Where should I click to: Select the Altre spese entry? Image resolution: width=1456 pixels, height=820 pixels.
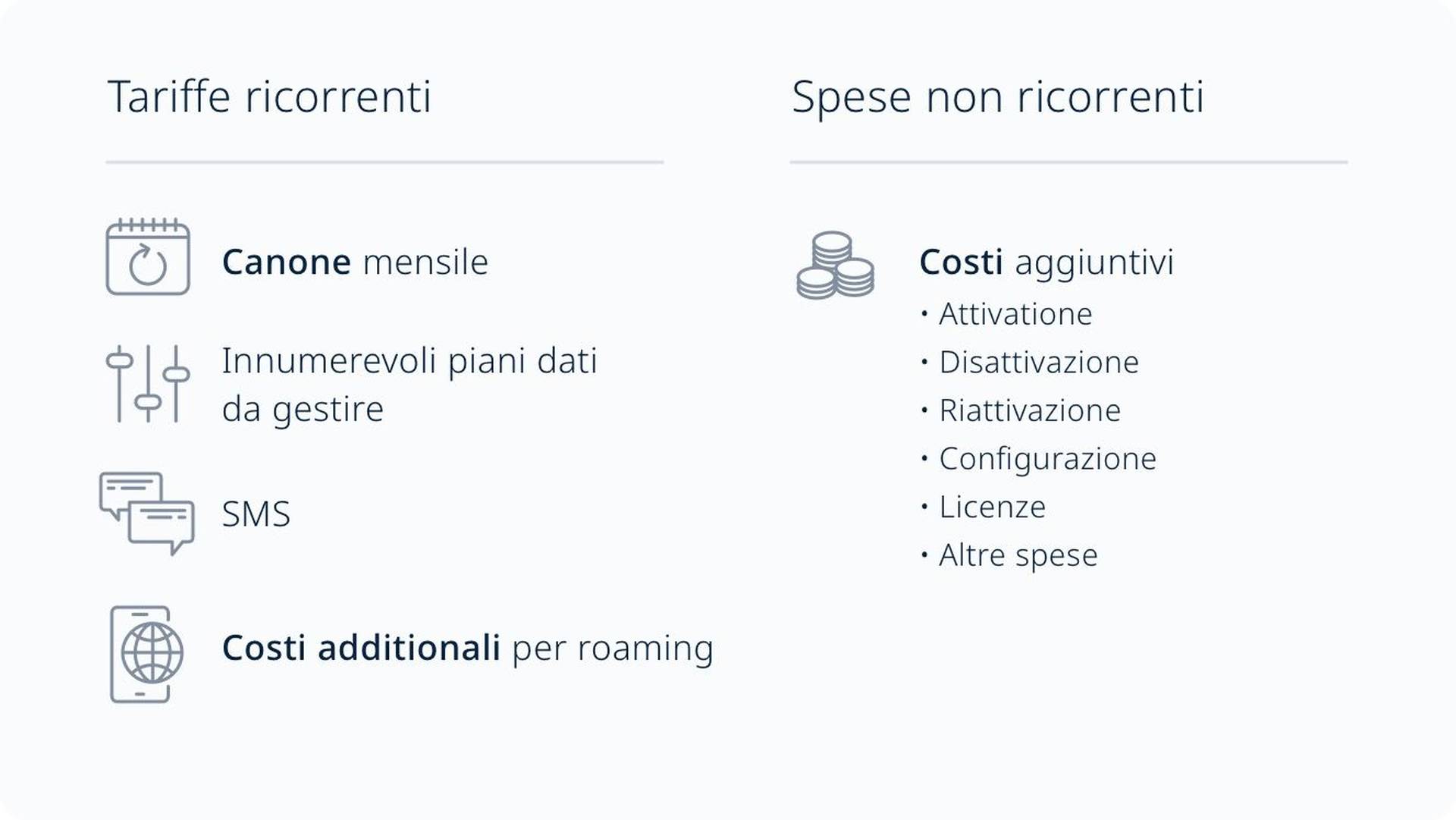tap(1018, 555)
